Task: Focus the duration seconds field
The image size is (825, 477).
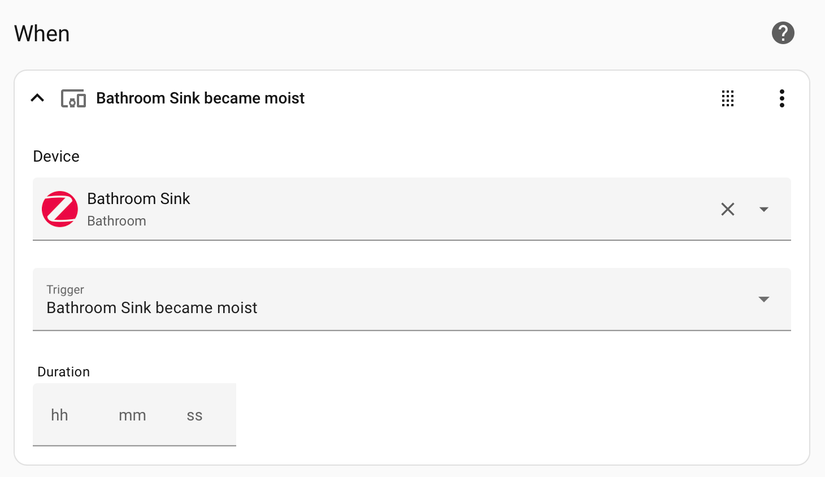Action: [195, 415]
